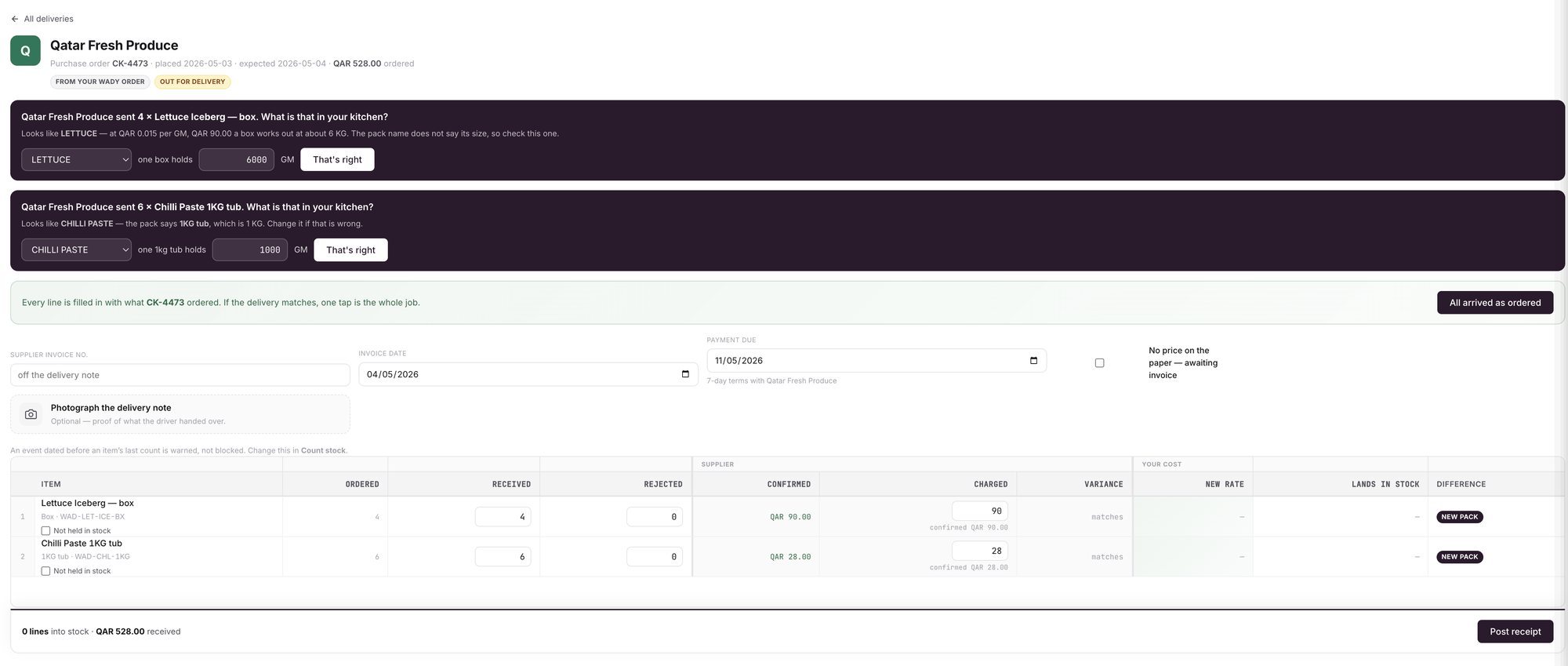Click received quantity 4 for Lettuce Iceberg
This screenshot has height=666, width=1568.
pos(503,517)
